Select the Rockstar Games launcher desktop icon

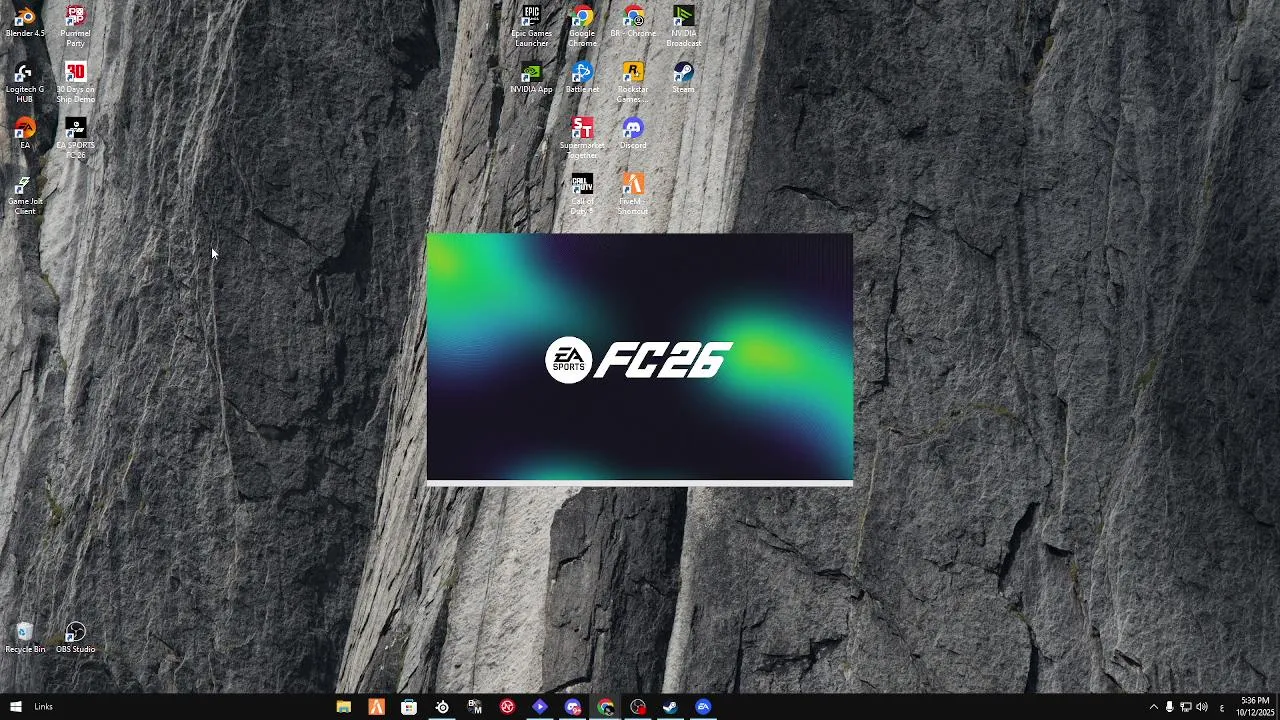633,82
